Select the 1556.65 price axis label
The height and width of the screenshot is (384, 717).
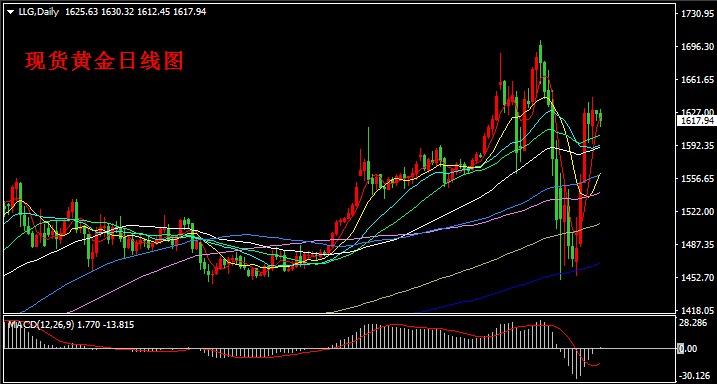tap(697, 178)
